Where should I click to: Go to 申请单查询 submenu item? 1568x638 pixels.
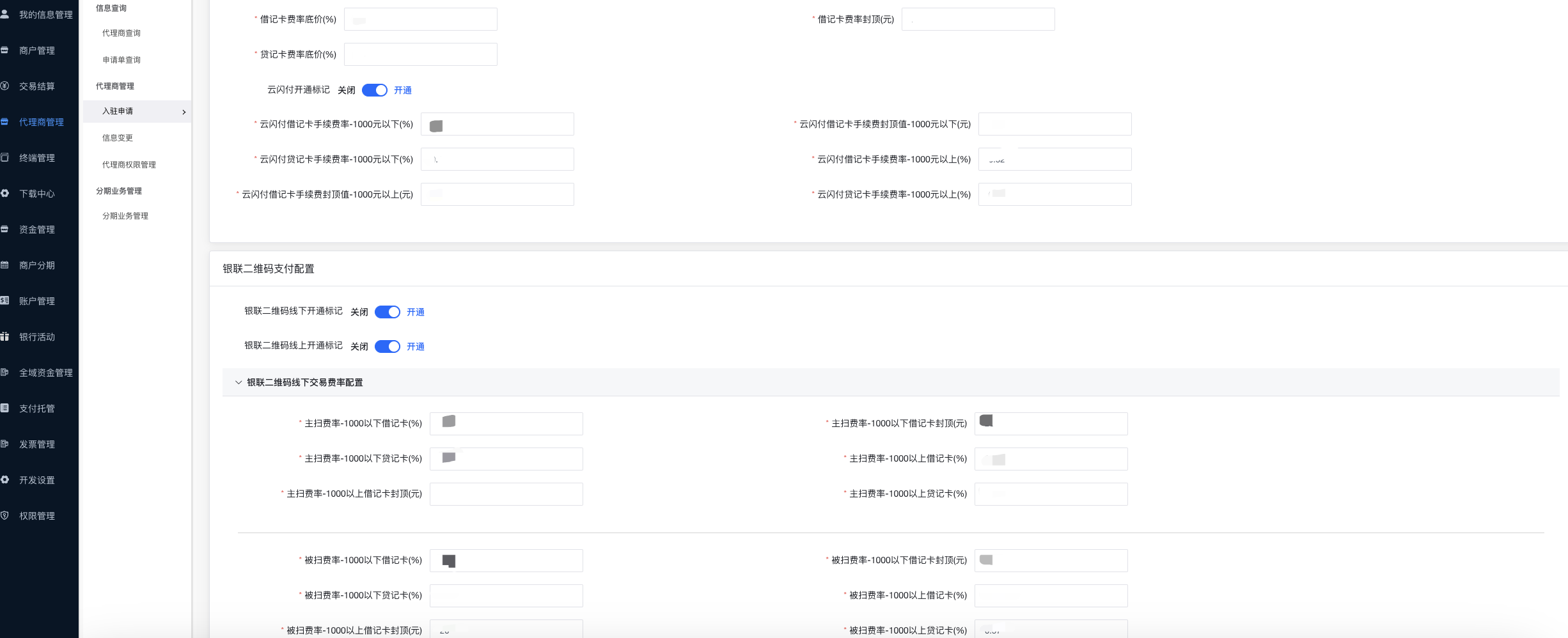[122, 60]
